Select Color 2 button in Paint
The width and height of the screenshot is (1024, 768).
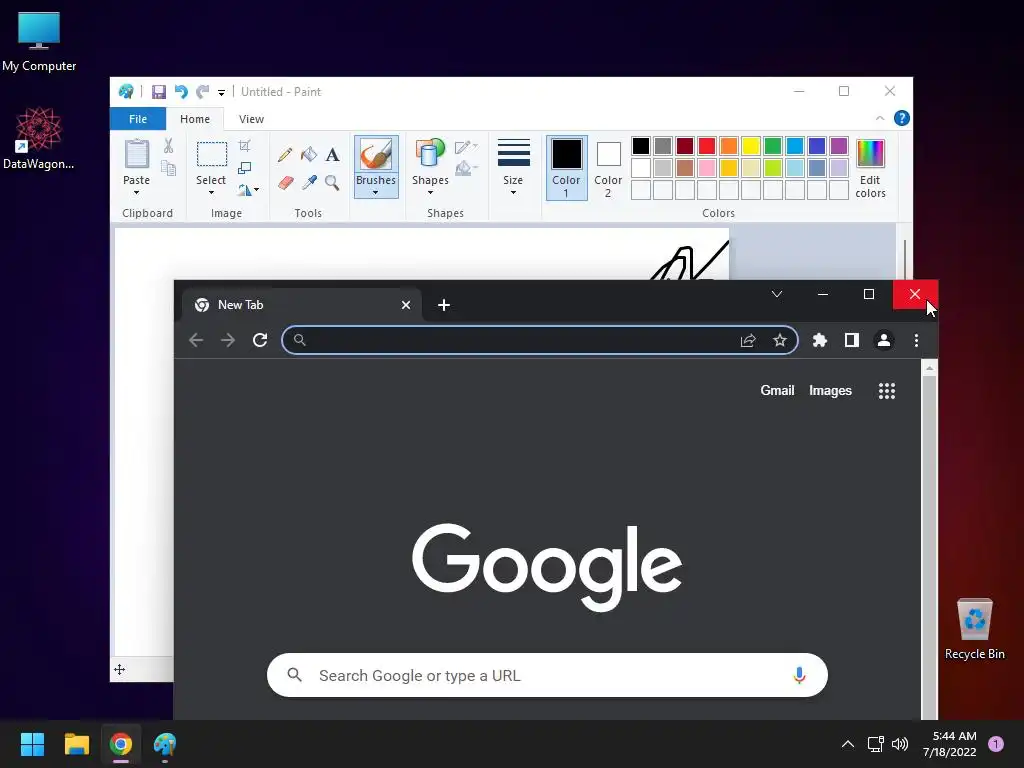coord(608,168)
